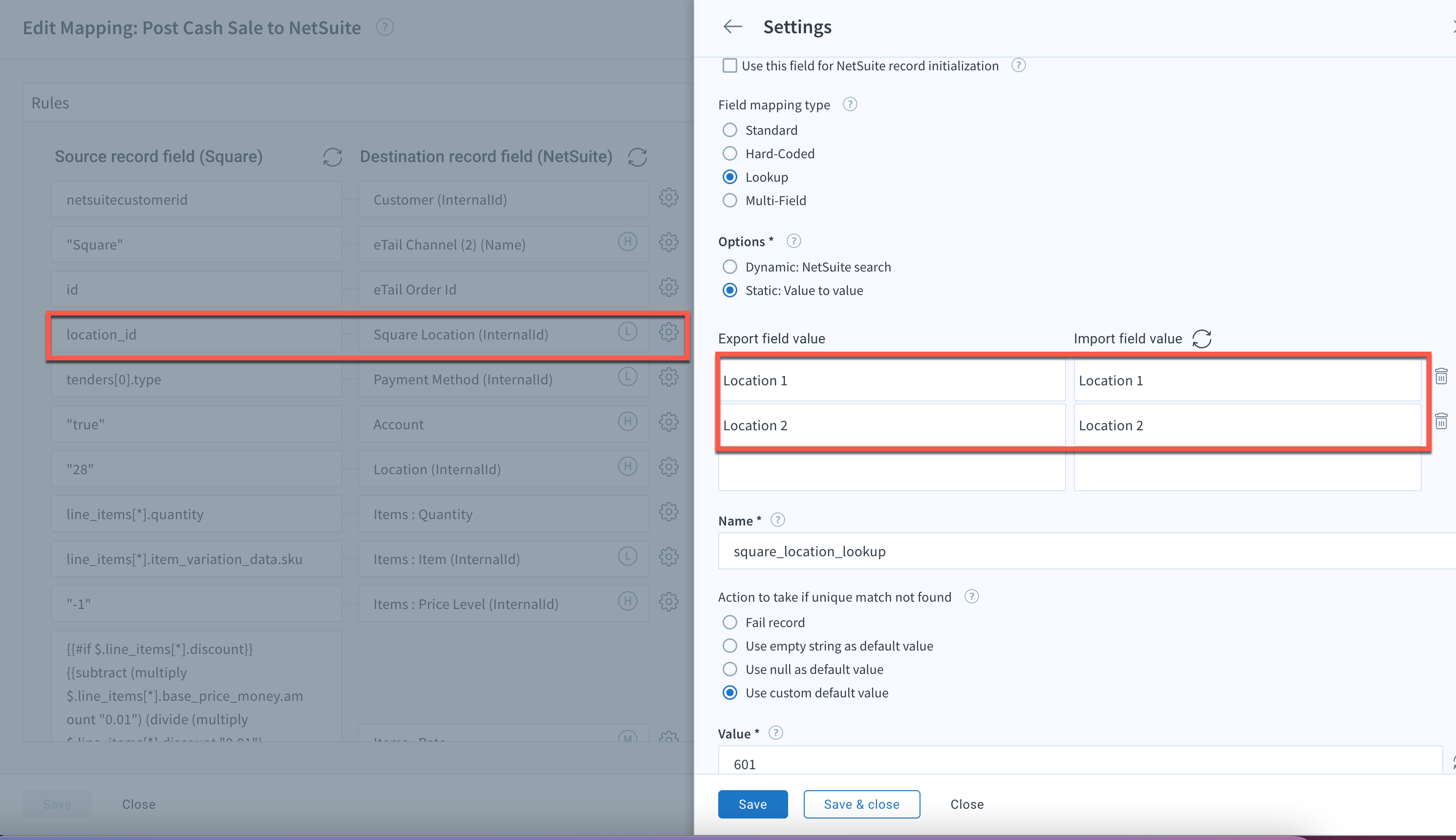Click the empty export field value row

(892, 470)
